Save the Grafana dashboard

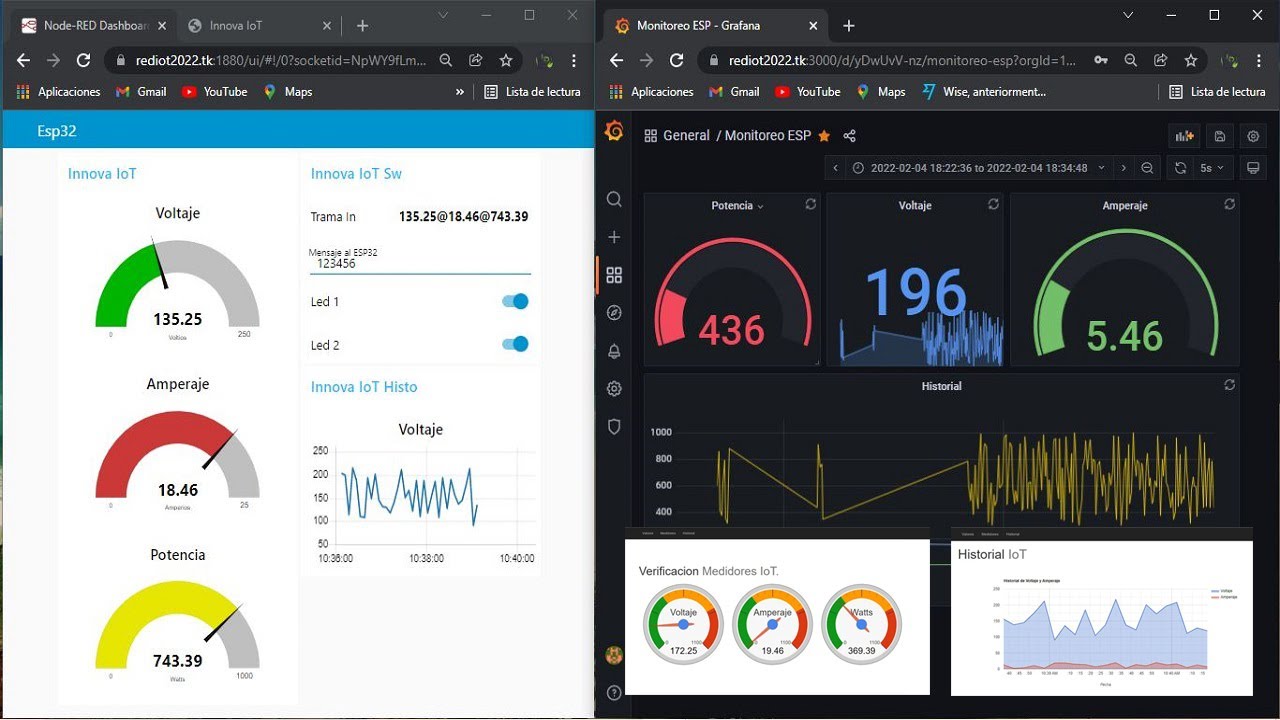coord(1219,136)
